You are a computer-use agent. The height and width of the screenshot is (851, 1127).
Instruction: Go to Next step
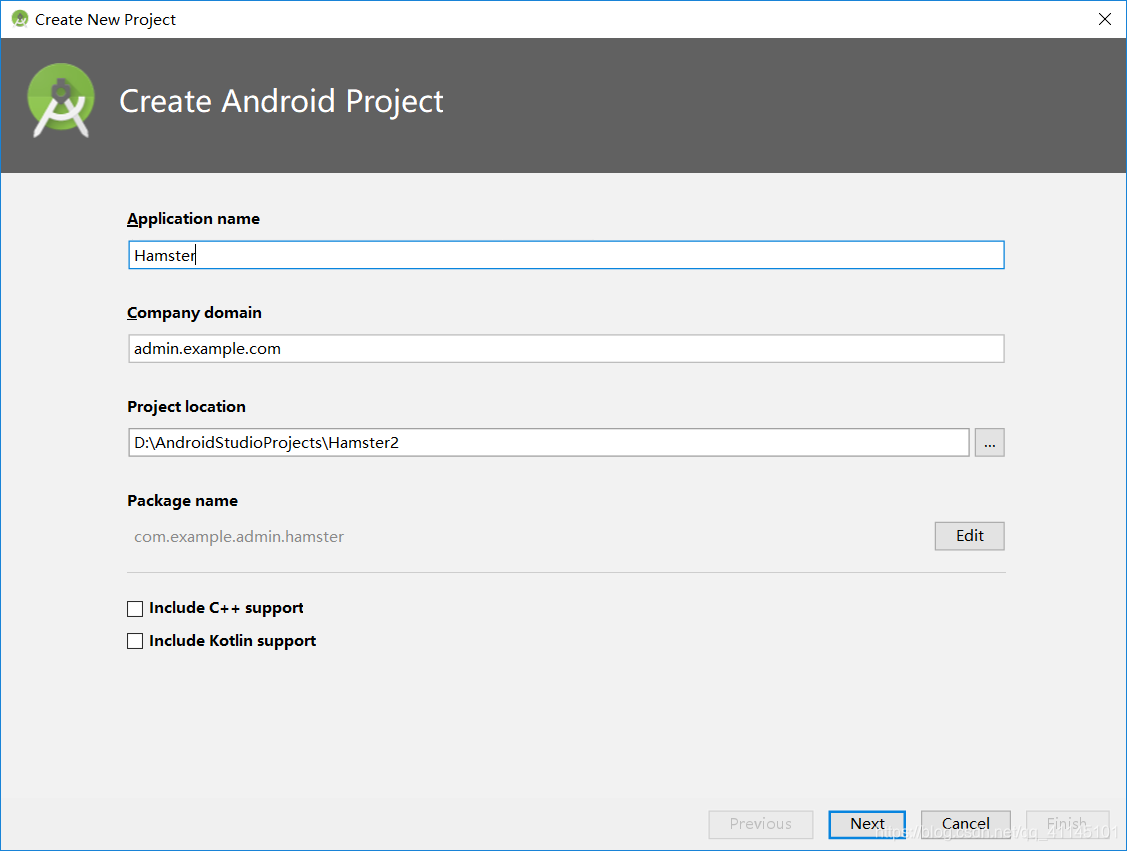pyautogui.click(x=867, y=824)
